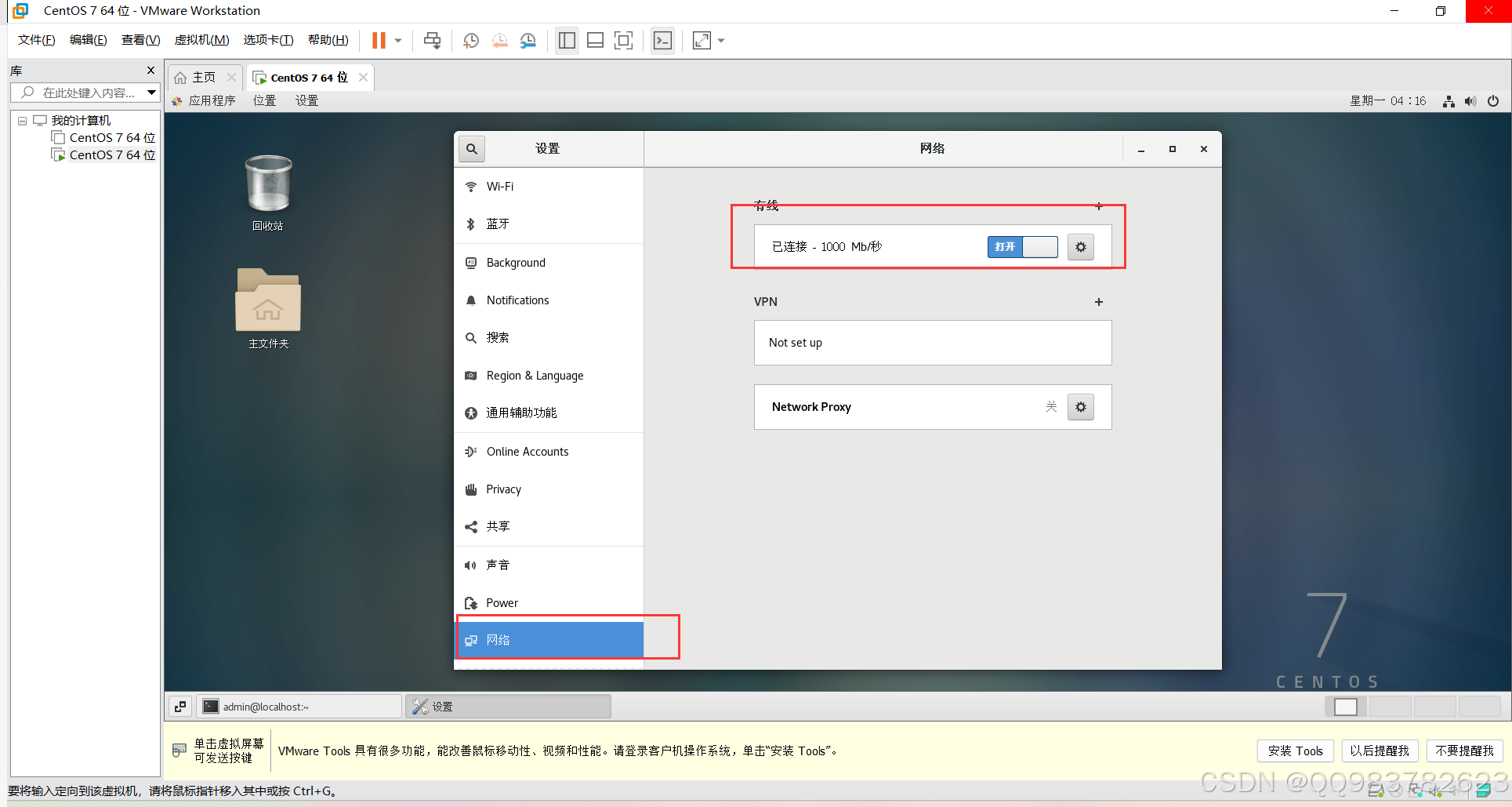Close the CentOS 7 64 位 tab

click(x=363, y=77)
